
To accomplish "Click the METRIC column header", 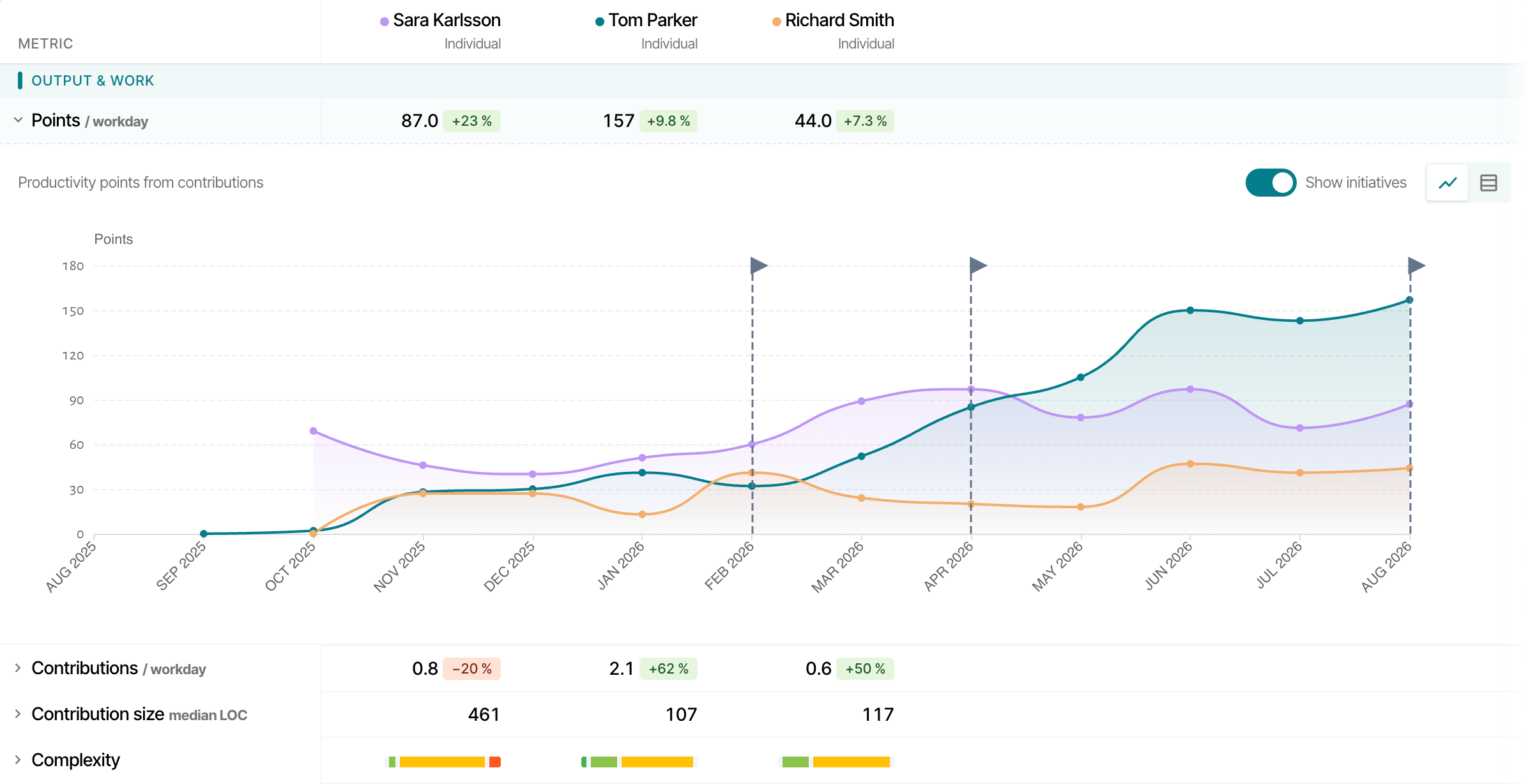I will pos(45,43).
